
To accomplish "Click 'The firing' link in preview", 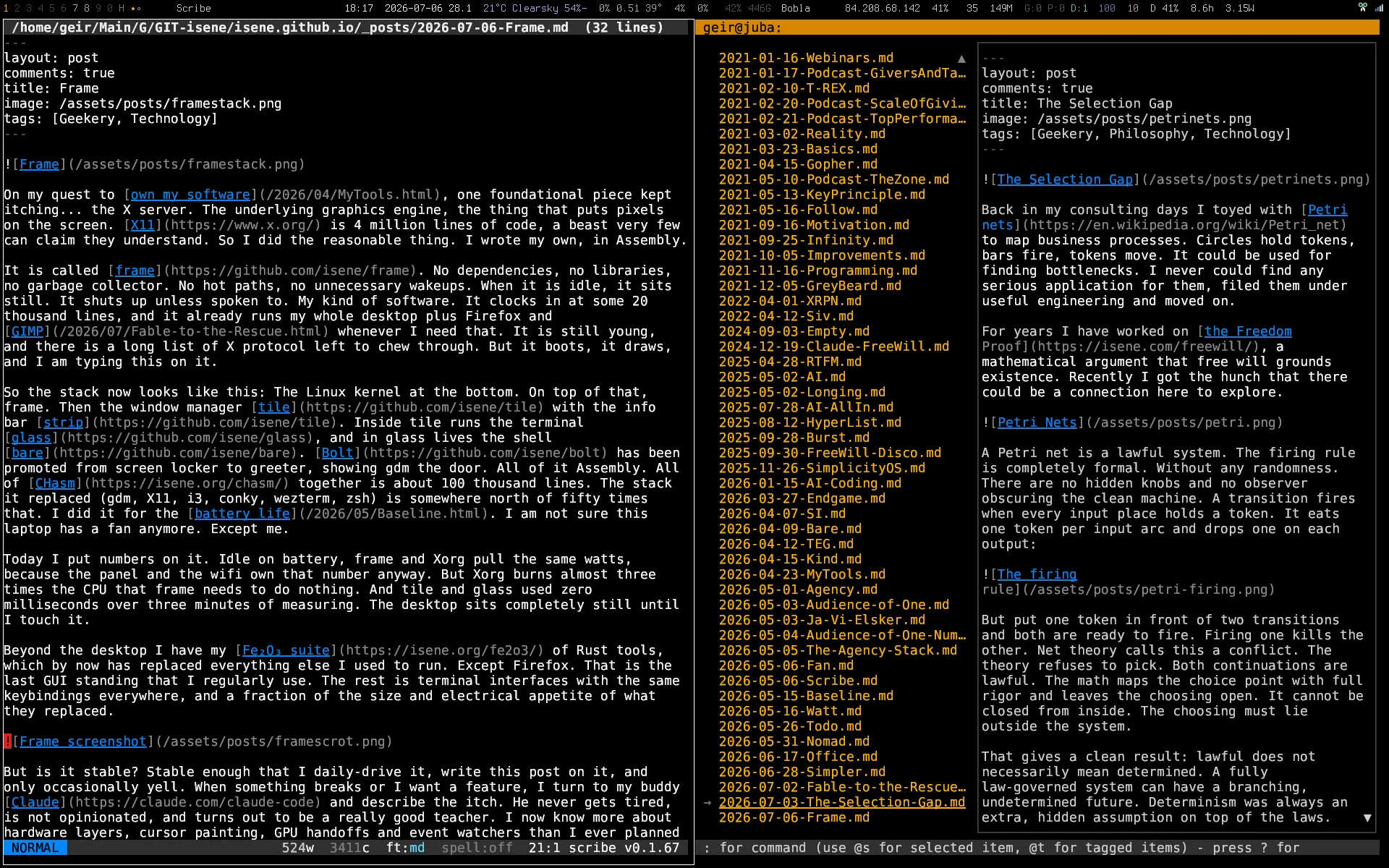I will (x=1037, y=574).
